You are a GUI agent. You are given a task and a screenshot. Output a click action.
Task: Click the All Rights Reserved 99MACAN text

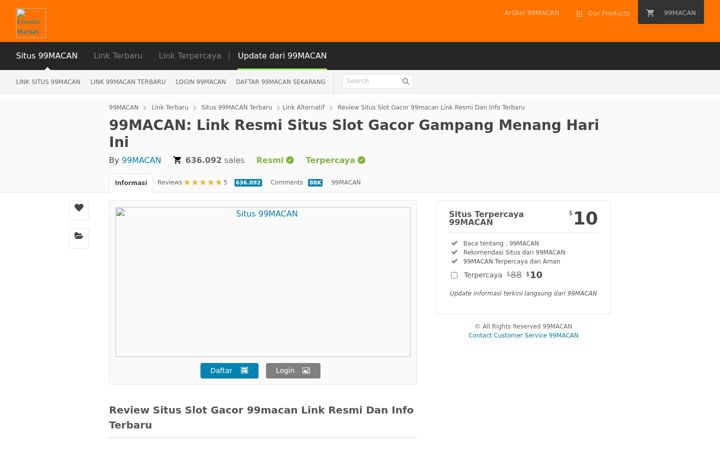point(523,326)
